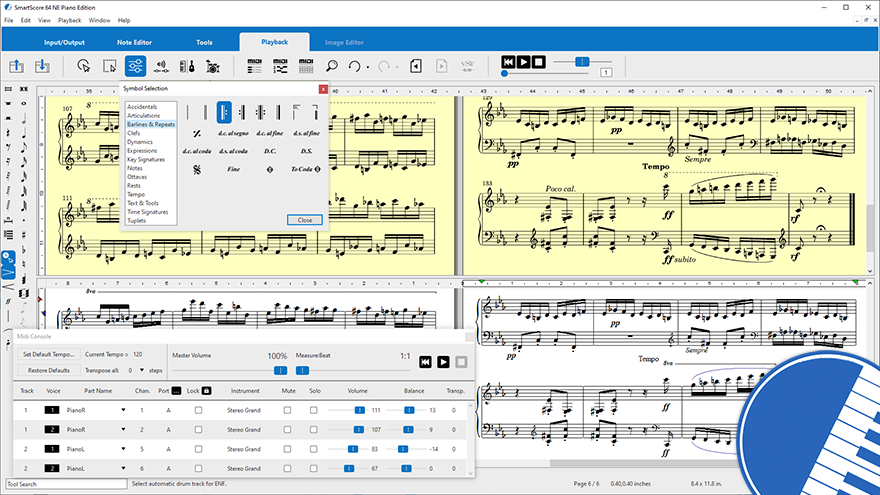Select the segno sign symbol
This screenshot has width=880, height=495.
pos(196,169)
